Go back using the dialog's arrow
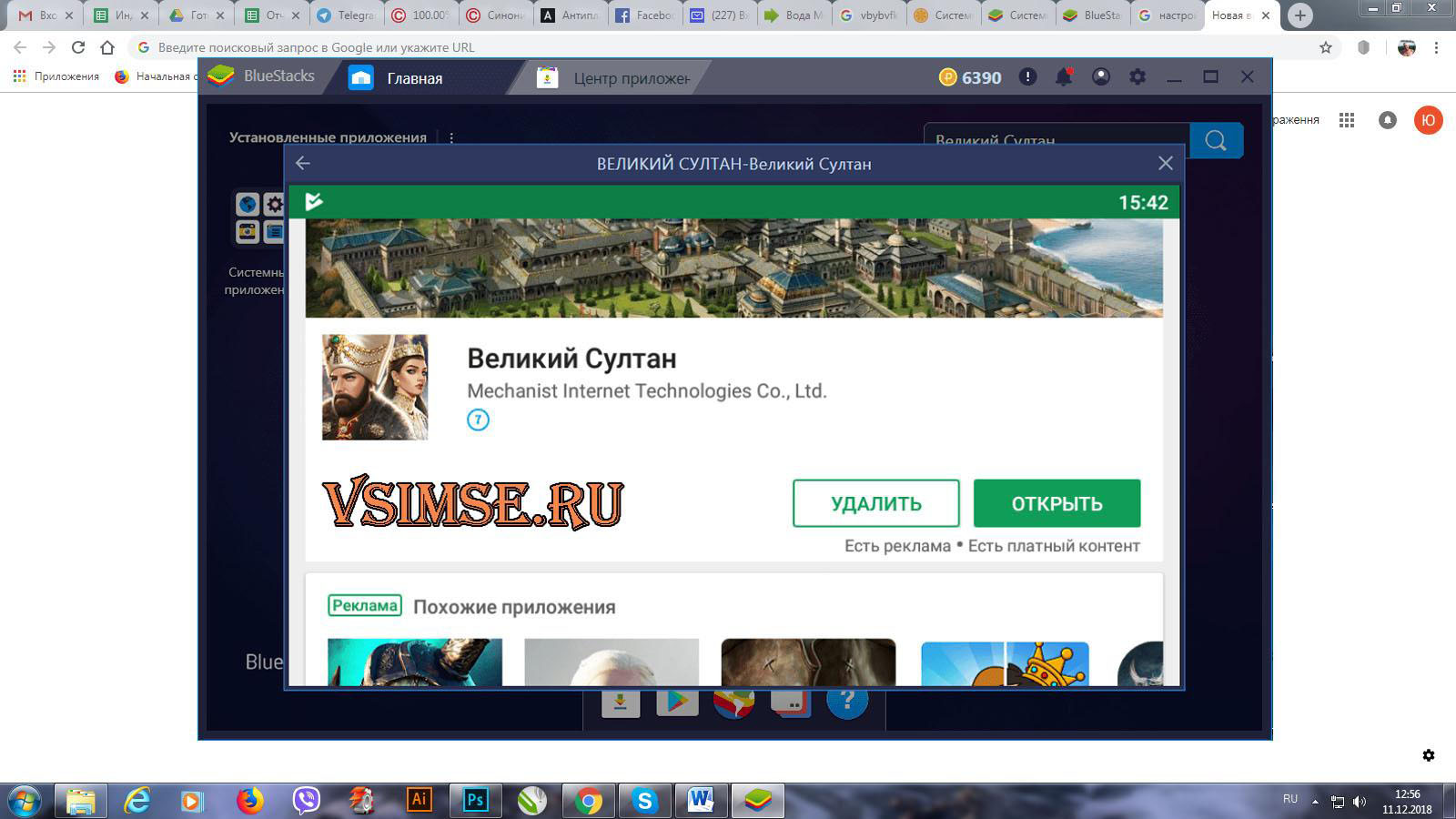Viewport: 1456px width, 819px height. tap(303, 163)
